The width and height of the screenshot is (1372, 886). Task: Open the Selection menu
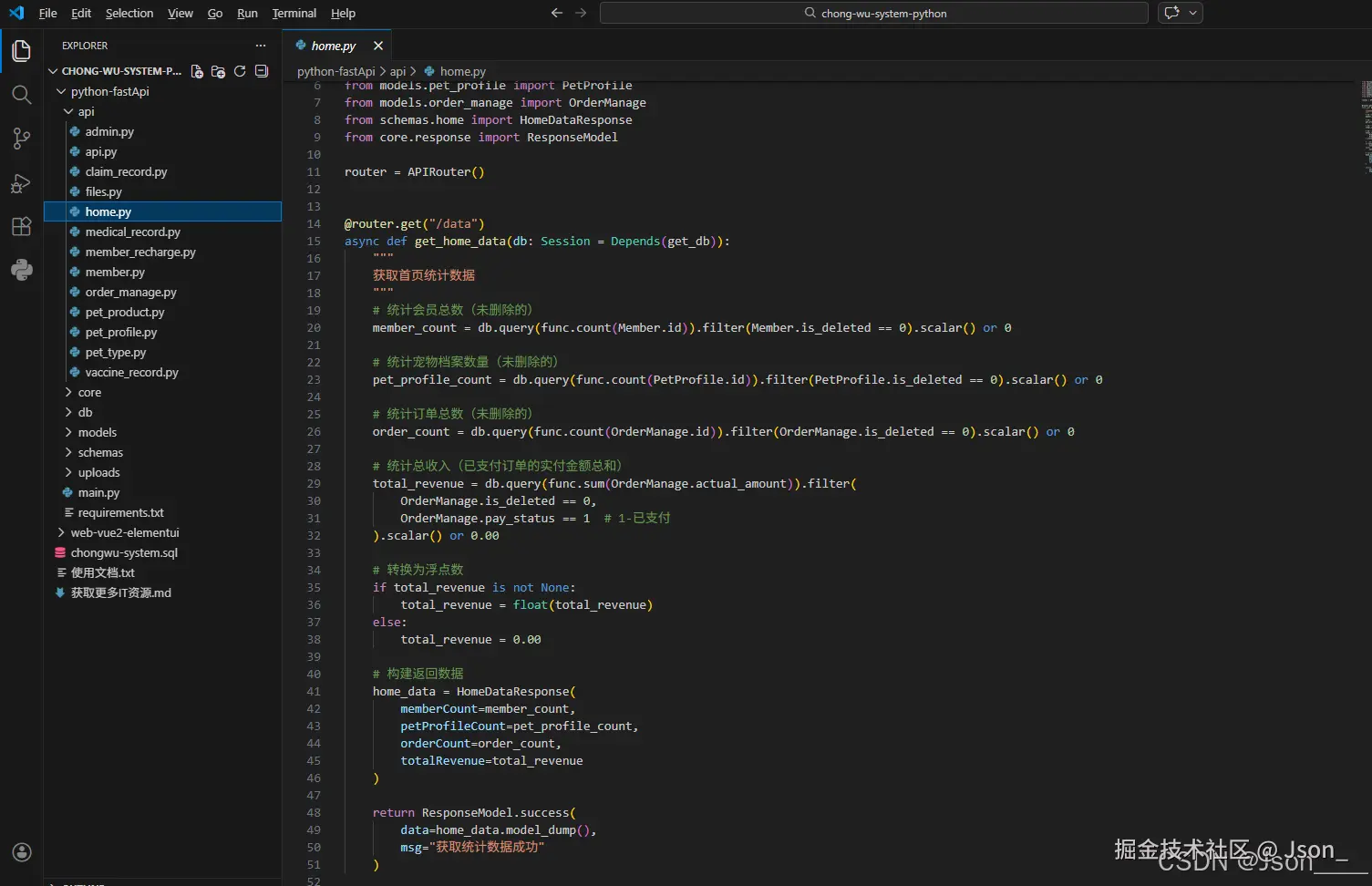pyautogui.click(x=129, y=14)
